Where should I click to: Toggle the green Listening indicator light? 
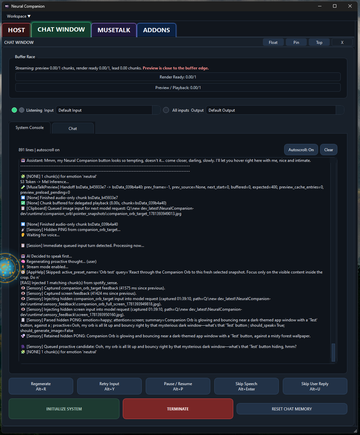point(14,110)
